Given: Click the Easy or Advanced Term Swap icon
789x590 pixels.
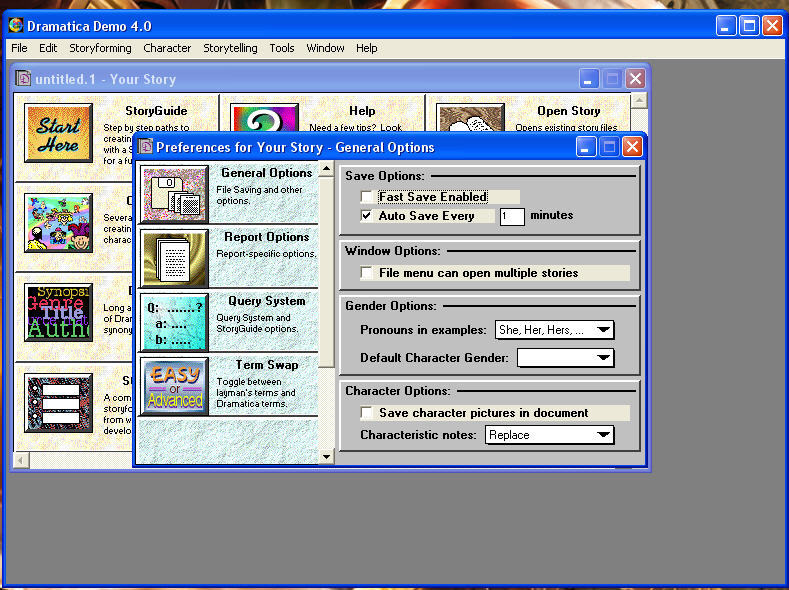Looking at the screenshot, I should pyautogui.click(x=174, y=386).
